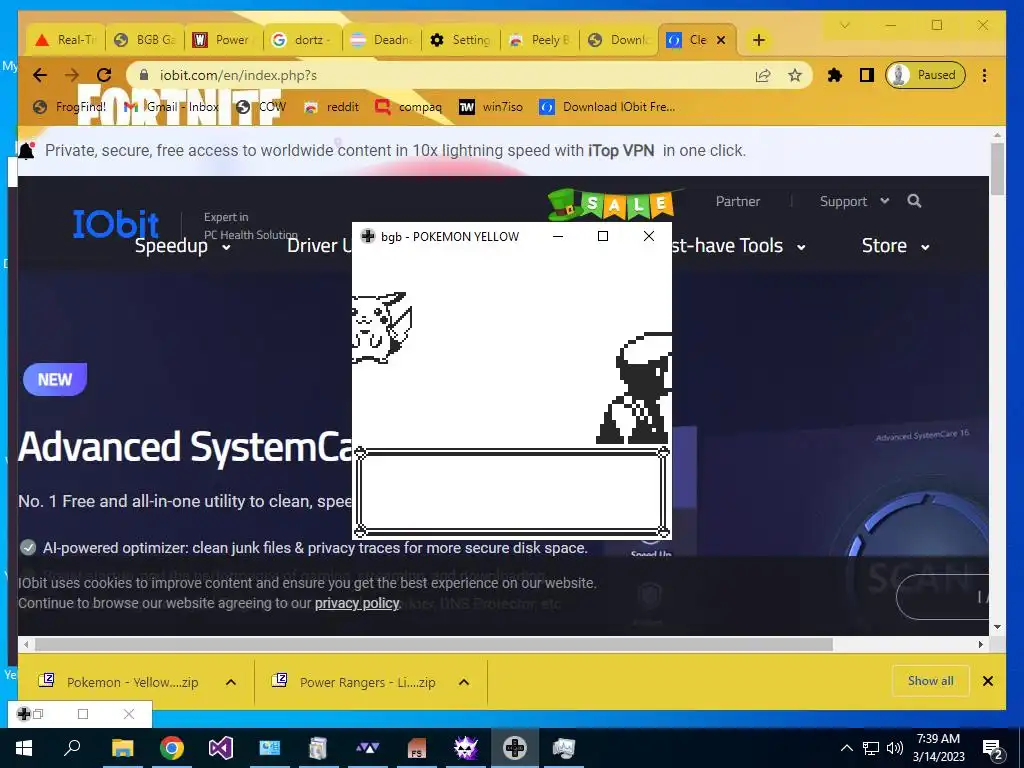This screenshot has width=1024, height=768.
Task: Click the share page icon in address bar
Action: click(763, 75)
